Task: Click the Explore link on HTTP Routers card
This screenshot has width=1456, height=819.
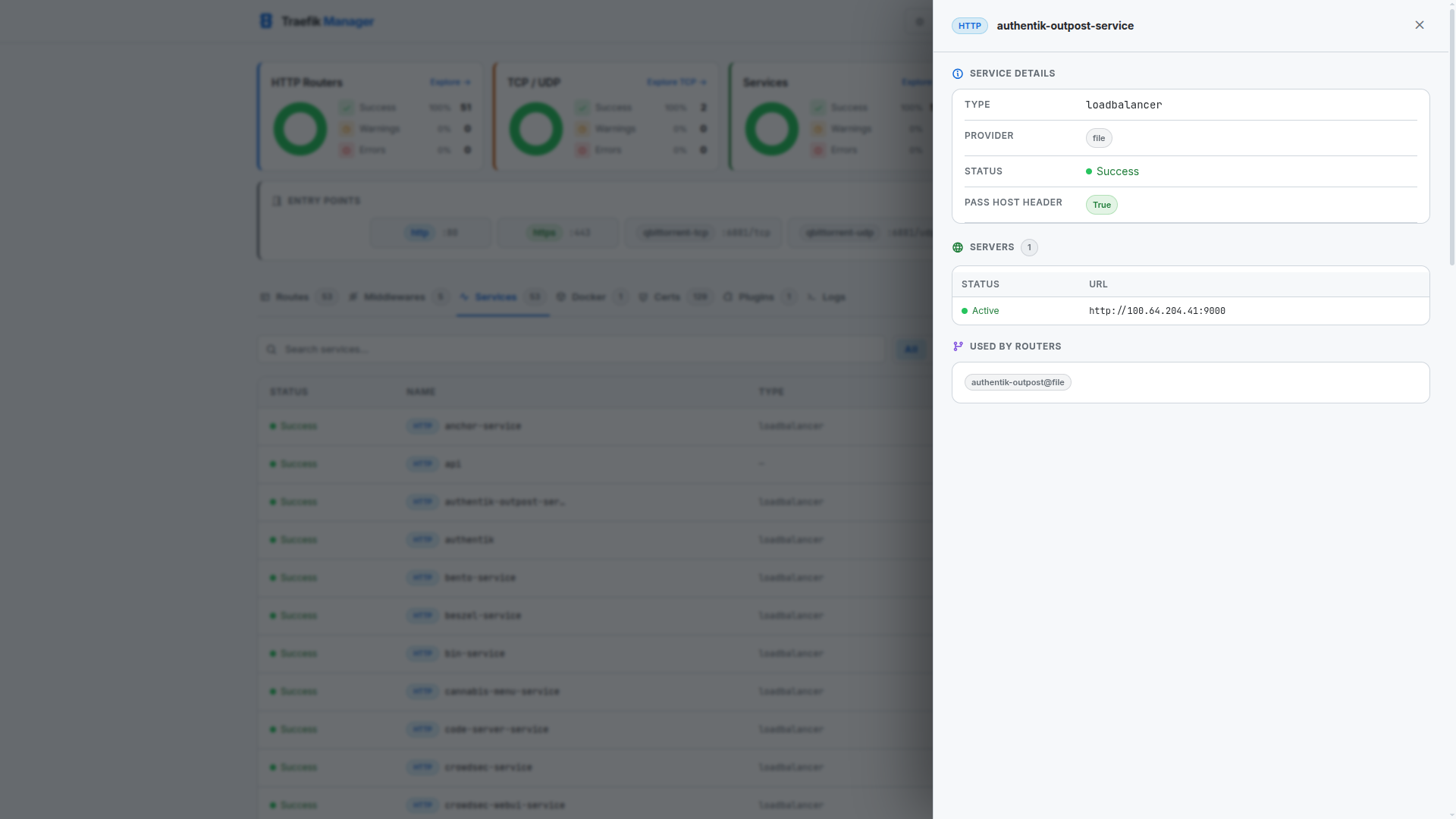Action: click(x=449, y=82)
